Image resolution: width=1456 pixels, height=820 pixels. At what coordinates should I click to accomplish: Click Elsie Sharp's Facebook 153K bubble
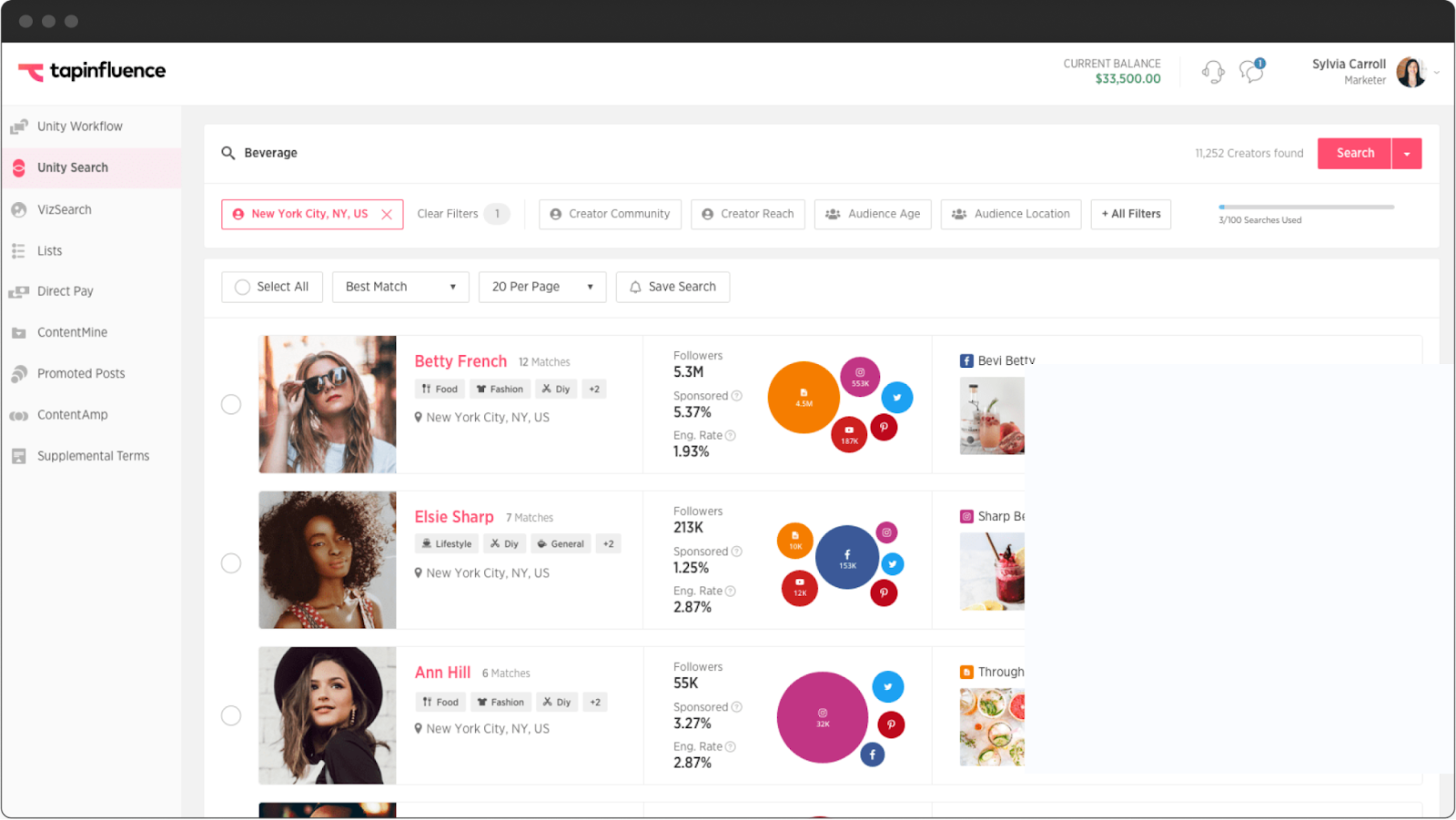click(x=847, y=557)
